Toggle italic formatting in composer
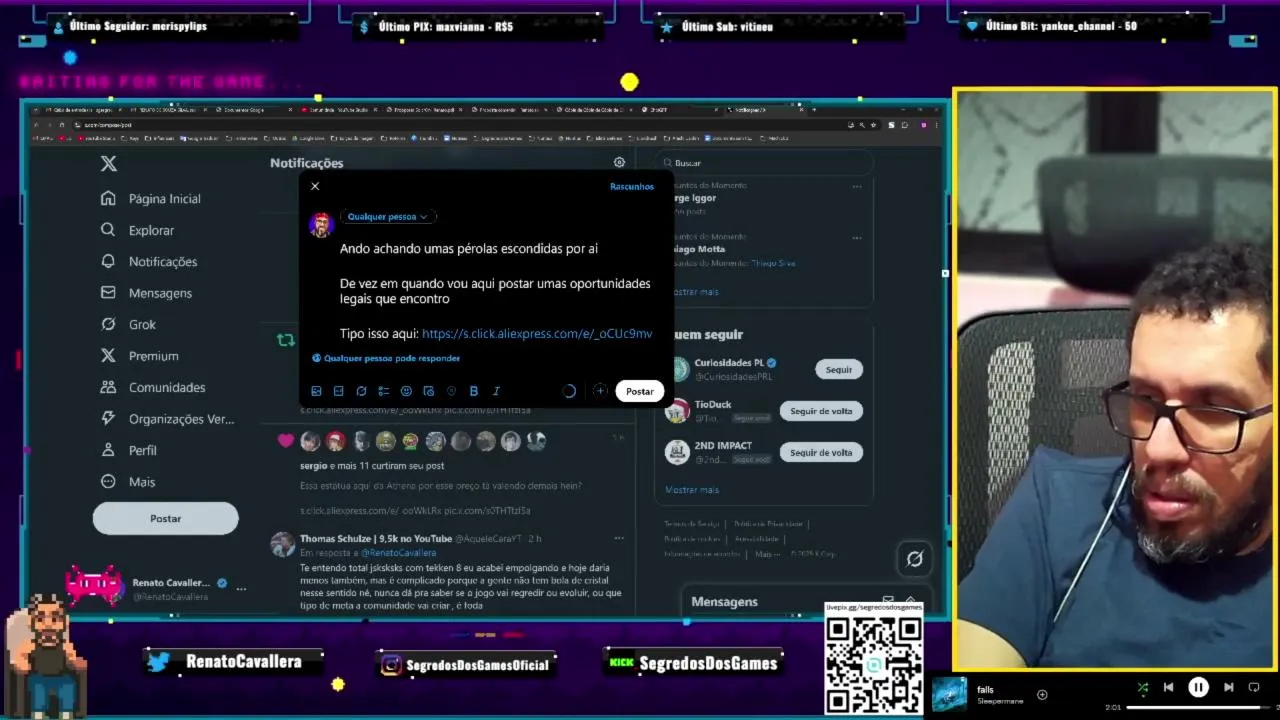The image size is (1280, 720). pos(496,391)
